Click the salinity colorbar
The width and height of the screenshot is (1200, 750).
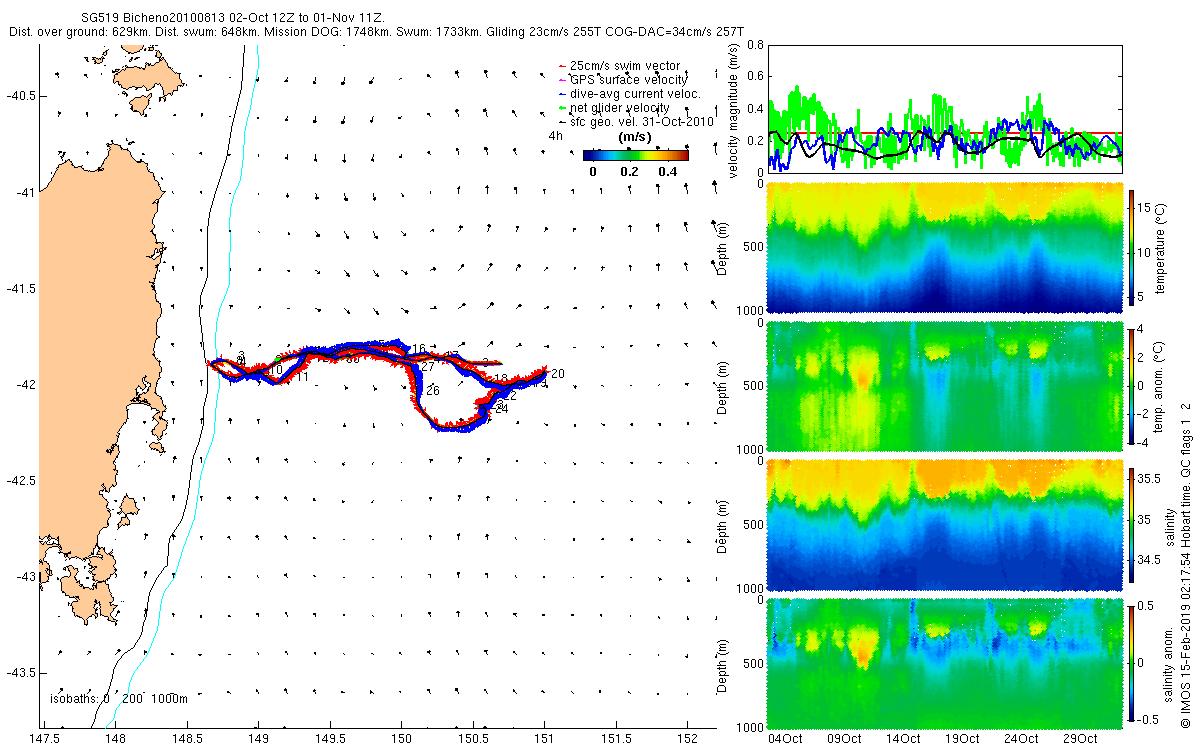point(1131,523)
